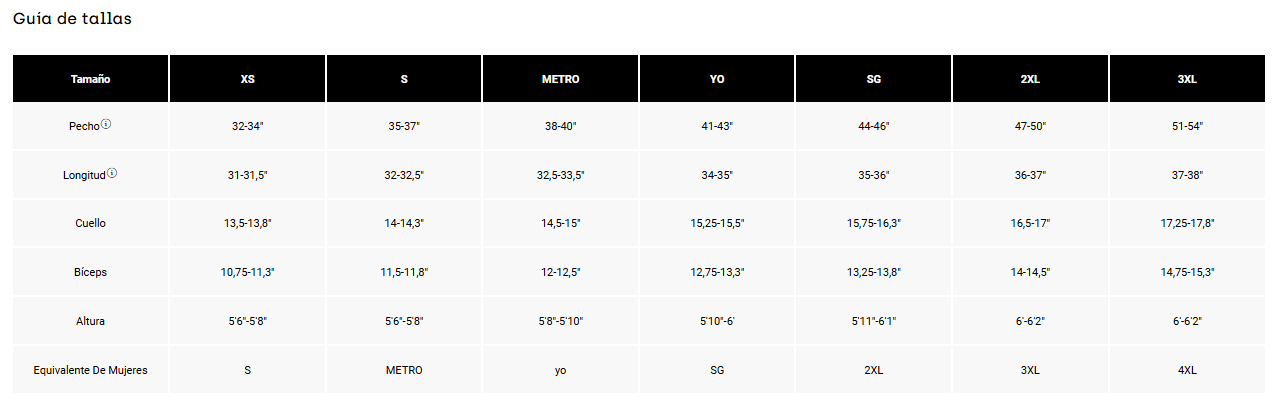Click the info icon beside Longitud
The height and width of the screenshot is (414, 1280).
click(112, 174)
